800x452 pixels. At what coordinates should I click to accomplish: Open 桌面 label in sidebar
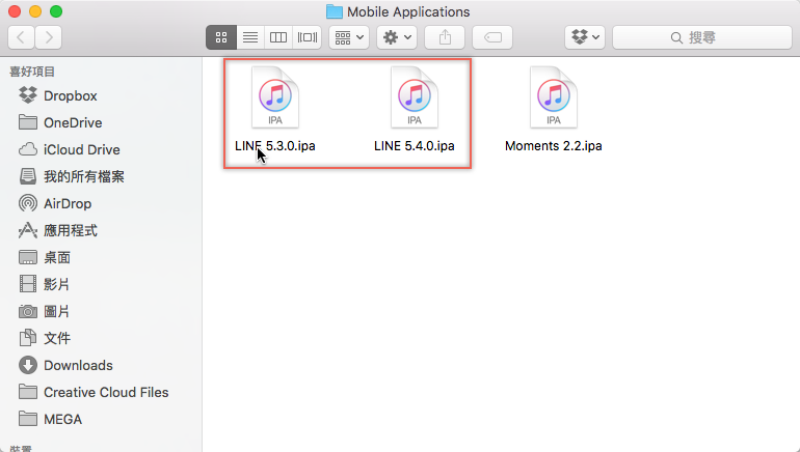57,258
